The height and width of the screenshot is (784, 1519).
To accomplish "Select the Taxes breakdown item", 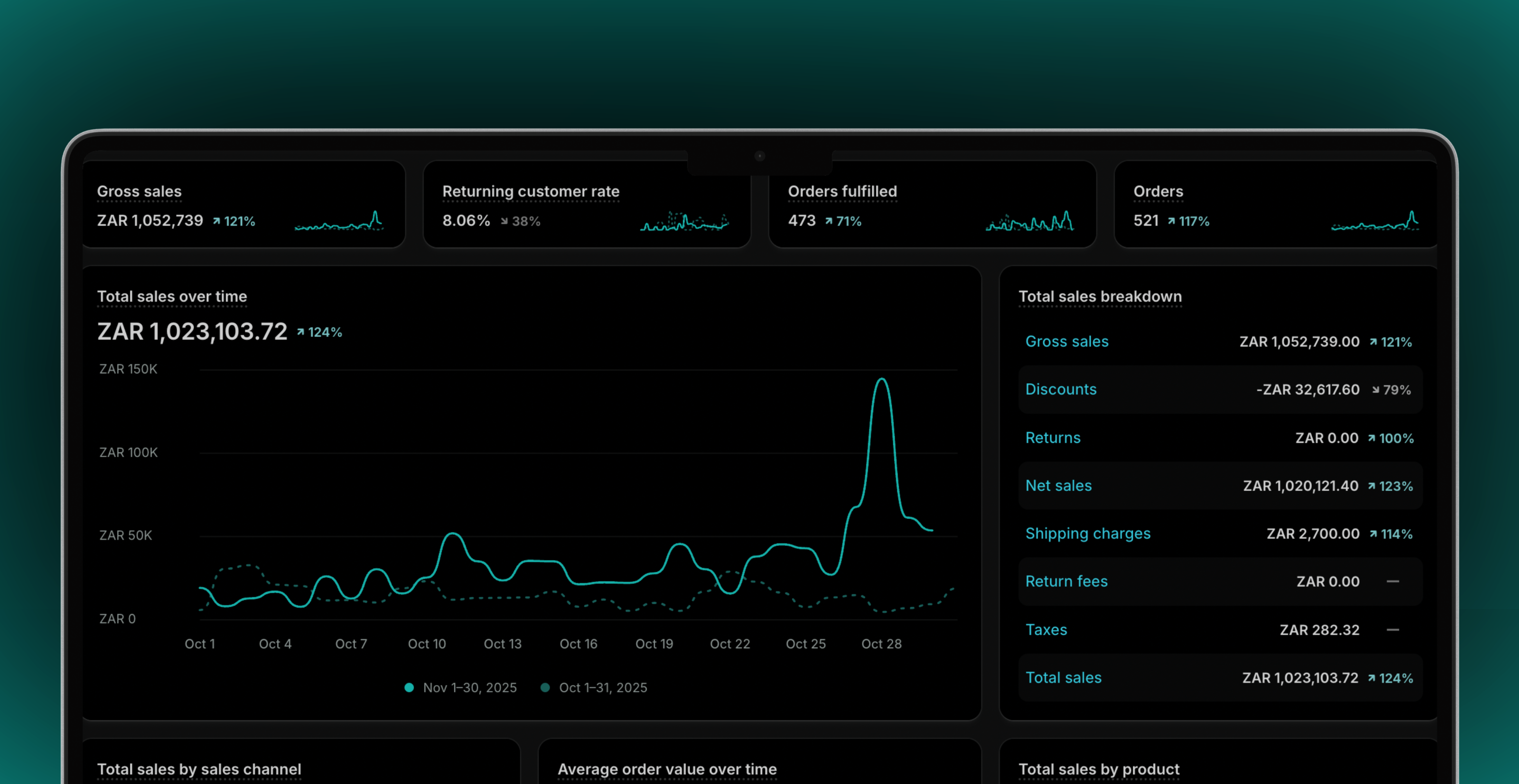I will pos(1046,630).
